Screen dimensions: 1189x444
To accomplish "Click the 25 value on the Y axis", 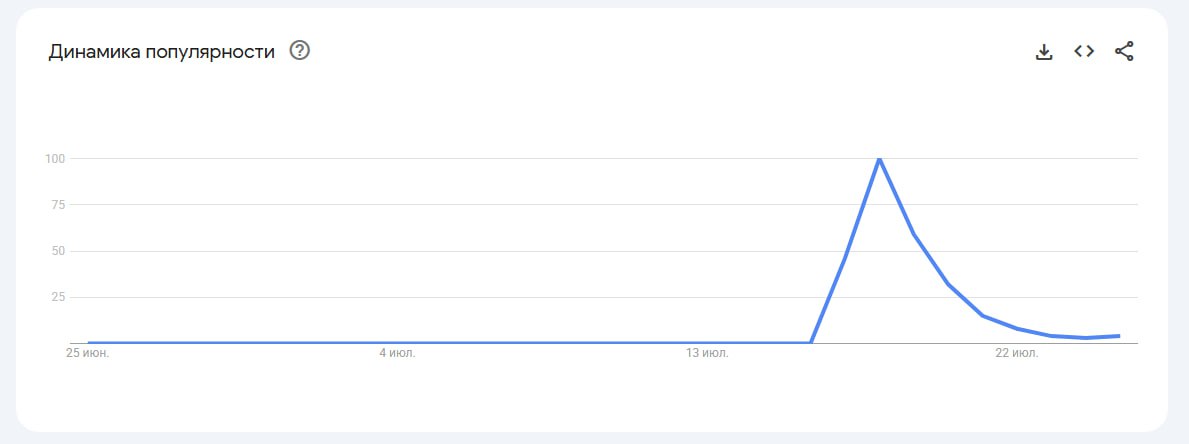I will 57,297.
